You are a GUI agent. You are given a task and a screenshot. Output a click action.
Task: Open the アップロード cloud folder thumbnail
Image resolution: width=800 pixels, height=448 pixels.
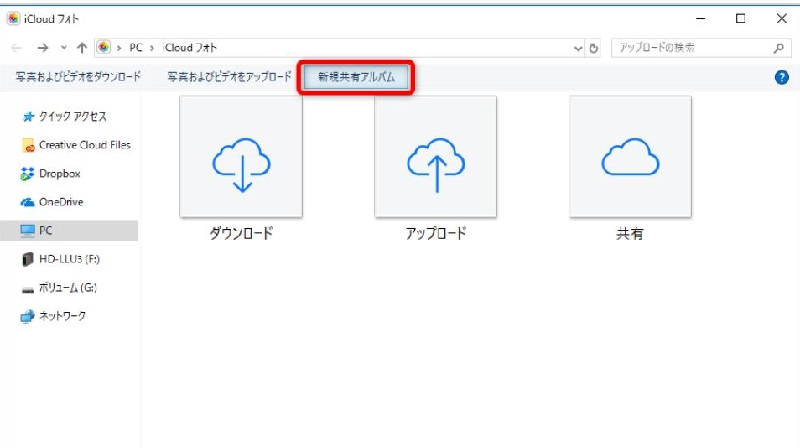coord(436,157)
